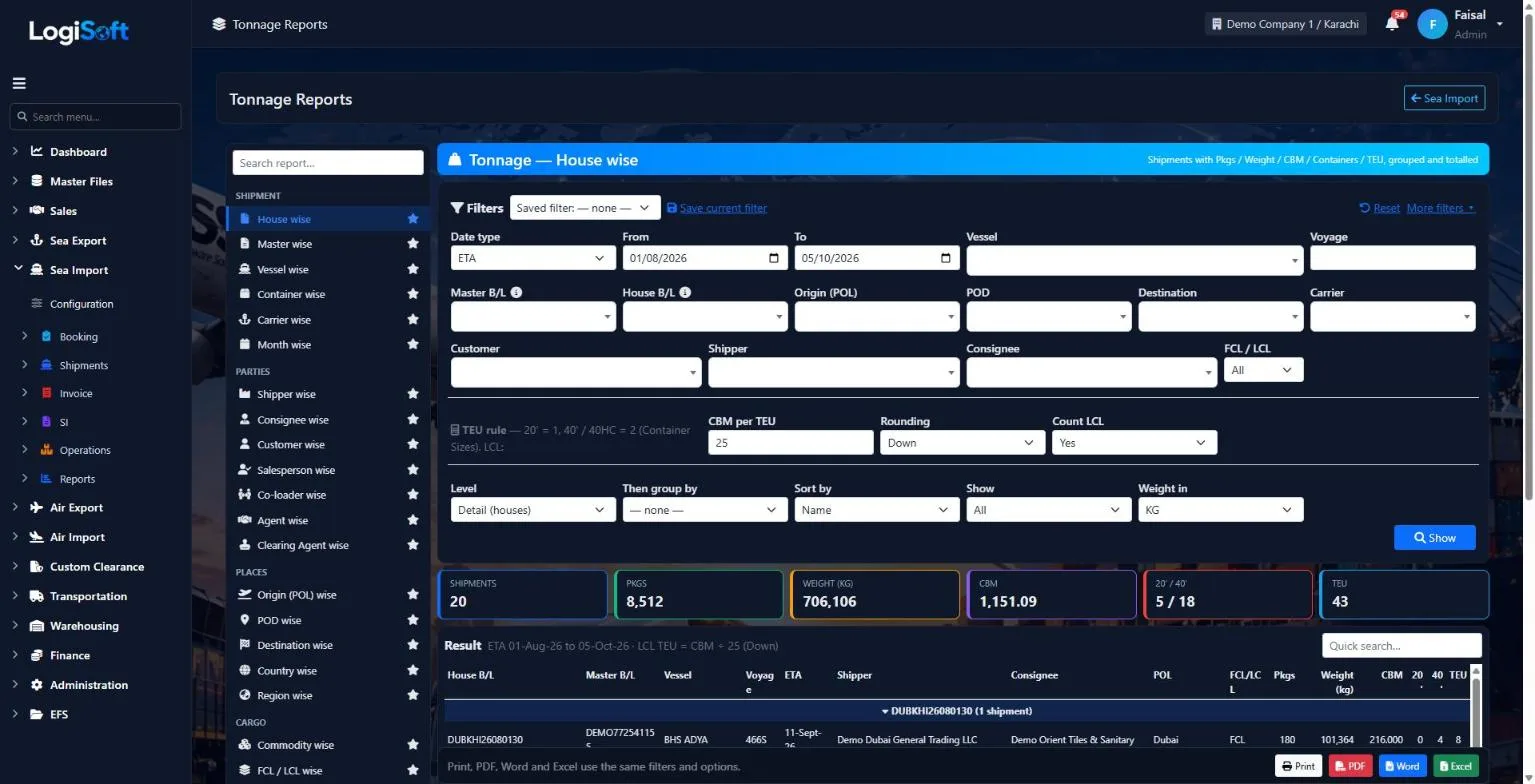Open the Level dropdown

[533, 510]
